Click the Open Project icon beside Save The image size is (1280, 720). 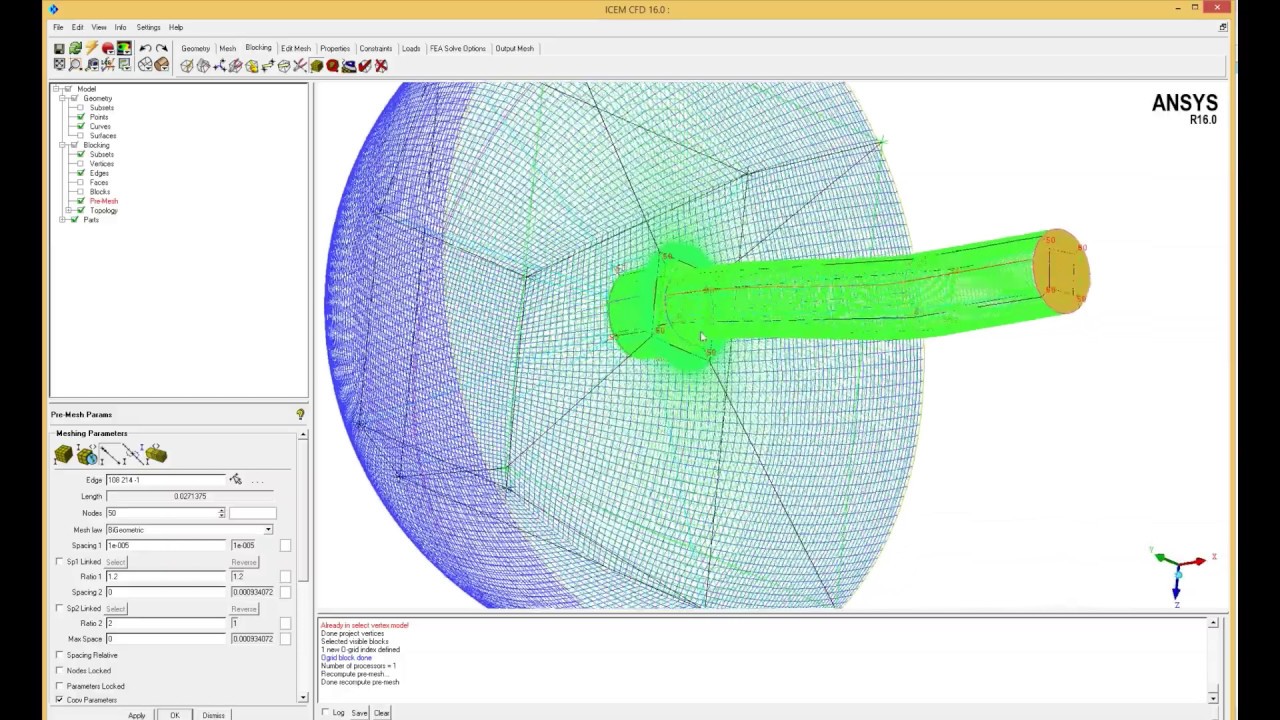75,48
